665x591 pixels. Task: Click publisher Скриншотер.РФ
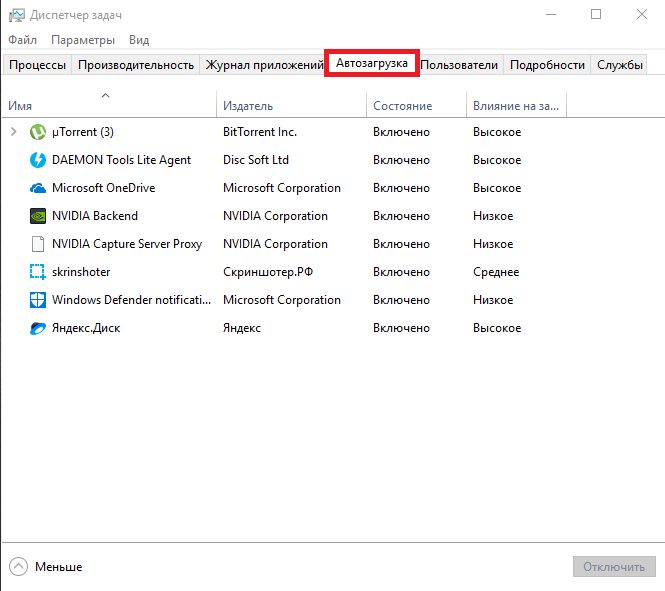268,272
